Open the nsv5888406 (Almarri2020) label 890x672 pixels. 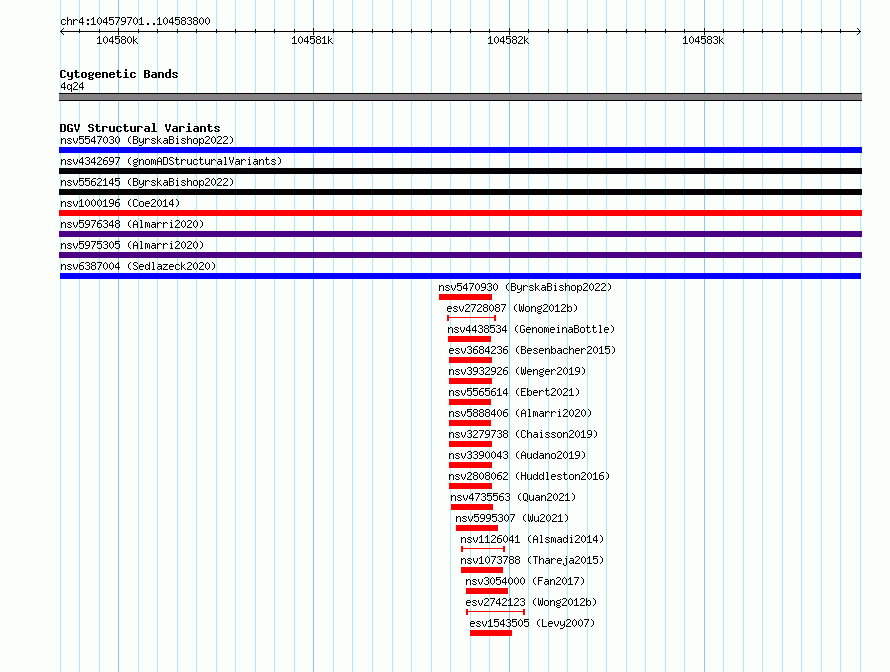pyautogui.click(x=520, y=413)
